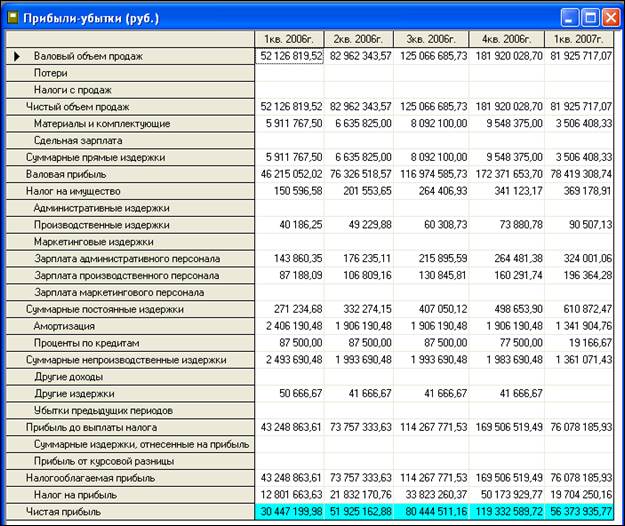Click the cell 114 267 771,53 in Прибыль до выплаты налога
This screenshot has width=625, height=526.
(x=431, y=427)
